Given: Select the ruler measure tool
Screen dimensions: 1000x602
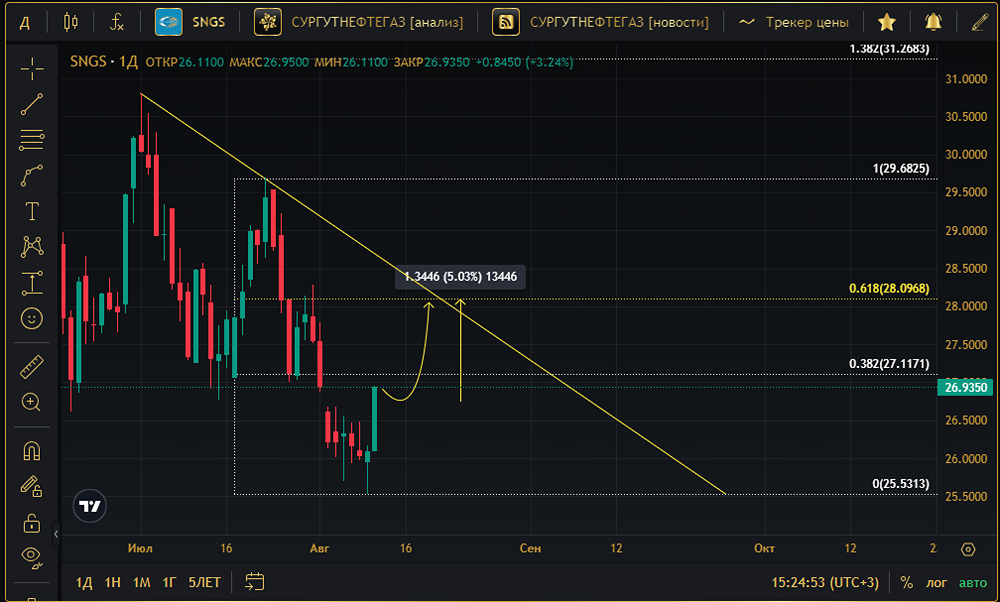Looking at the screenshot, I should 31,367.
